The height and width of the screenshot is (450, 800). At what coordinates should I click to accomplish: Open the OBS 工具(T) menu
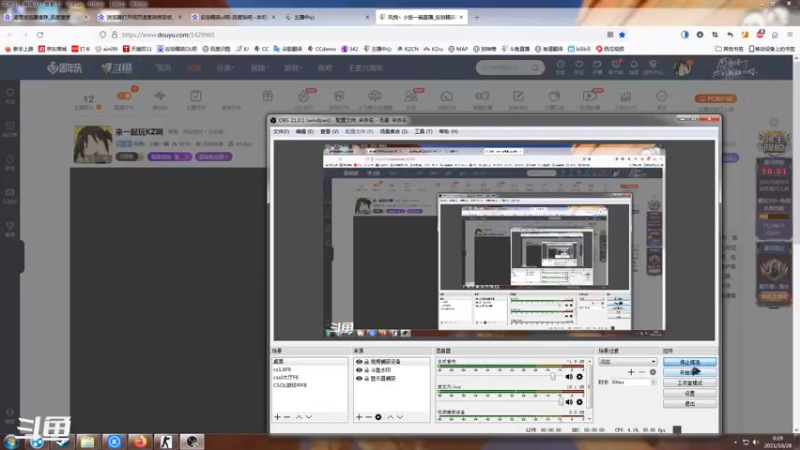423,132
